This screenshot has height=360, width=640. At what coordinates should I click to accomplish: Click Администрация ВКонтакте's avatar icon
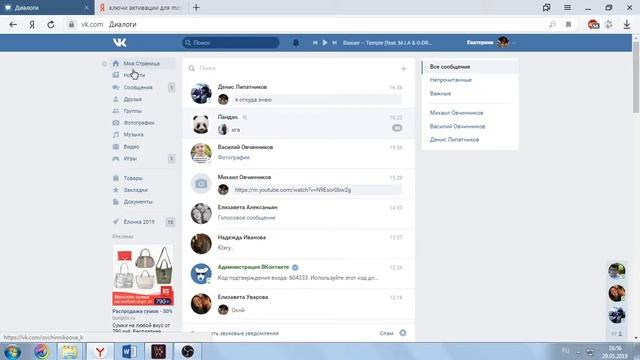coord(201,273)
